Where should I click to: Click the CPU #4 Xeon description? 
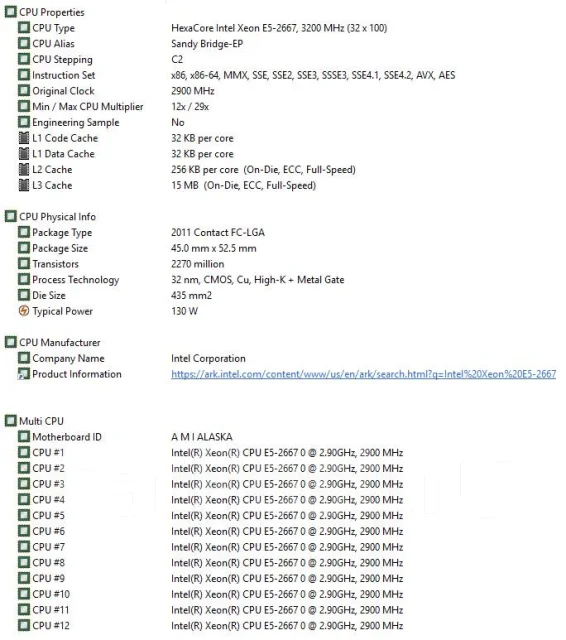[x=287, y=500]
